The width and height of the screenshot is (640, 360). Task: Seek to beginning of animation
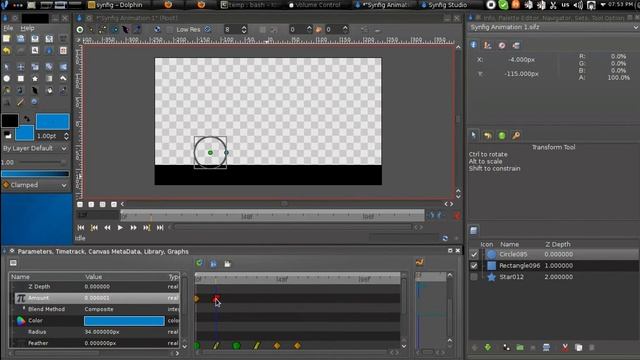pyautogui.click(x=81, y=228)
